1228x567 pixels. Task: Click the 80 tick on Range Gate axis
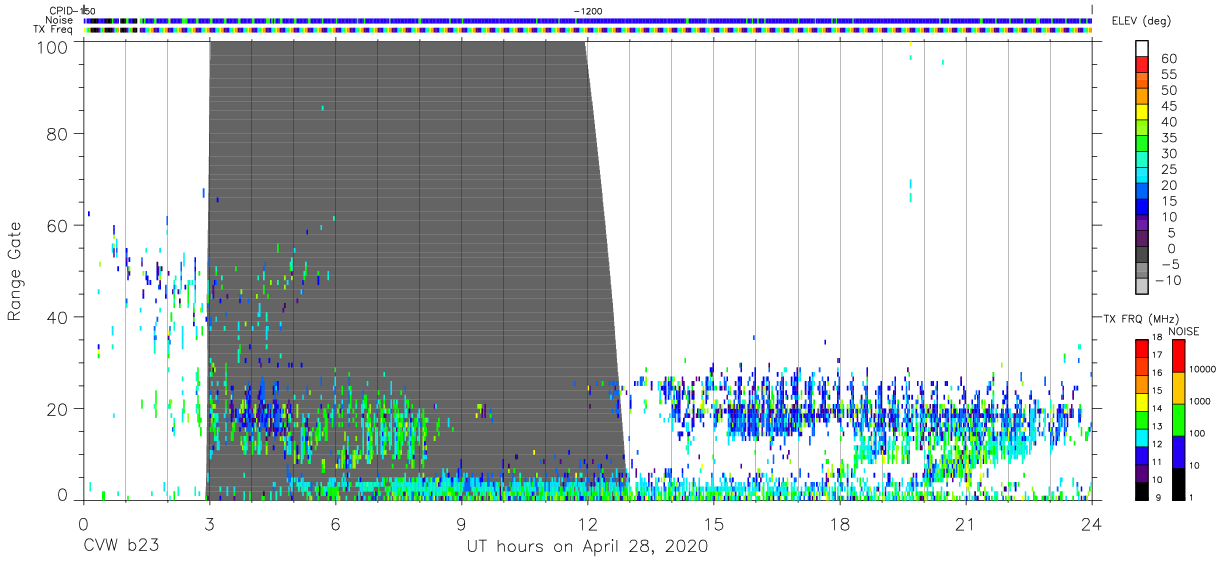(57, 133)
